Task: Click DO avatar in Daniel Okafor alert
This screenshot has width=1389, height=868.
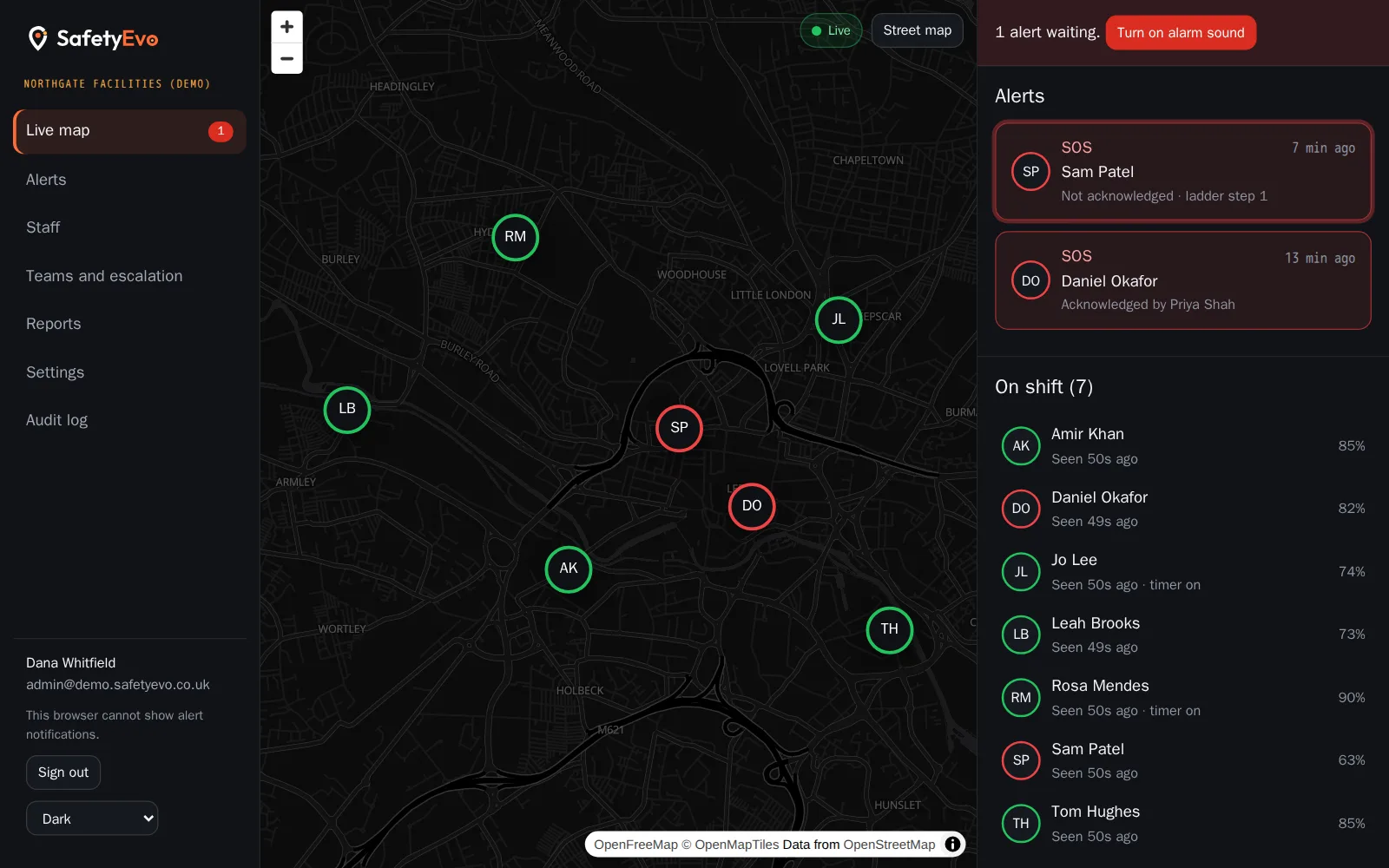Action: pyautogui.click(x=1030, y=280)
